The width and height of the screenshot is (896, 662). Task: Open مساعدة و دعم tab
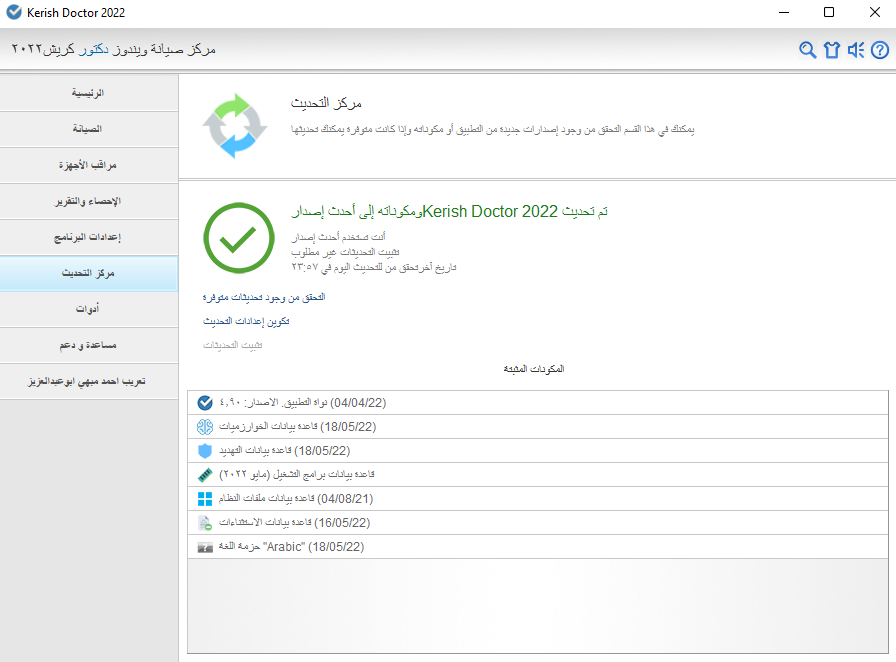(x=89, y=345)
